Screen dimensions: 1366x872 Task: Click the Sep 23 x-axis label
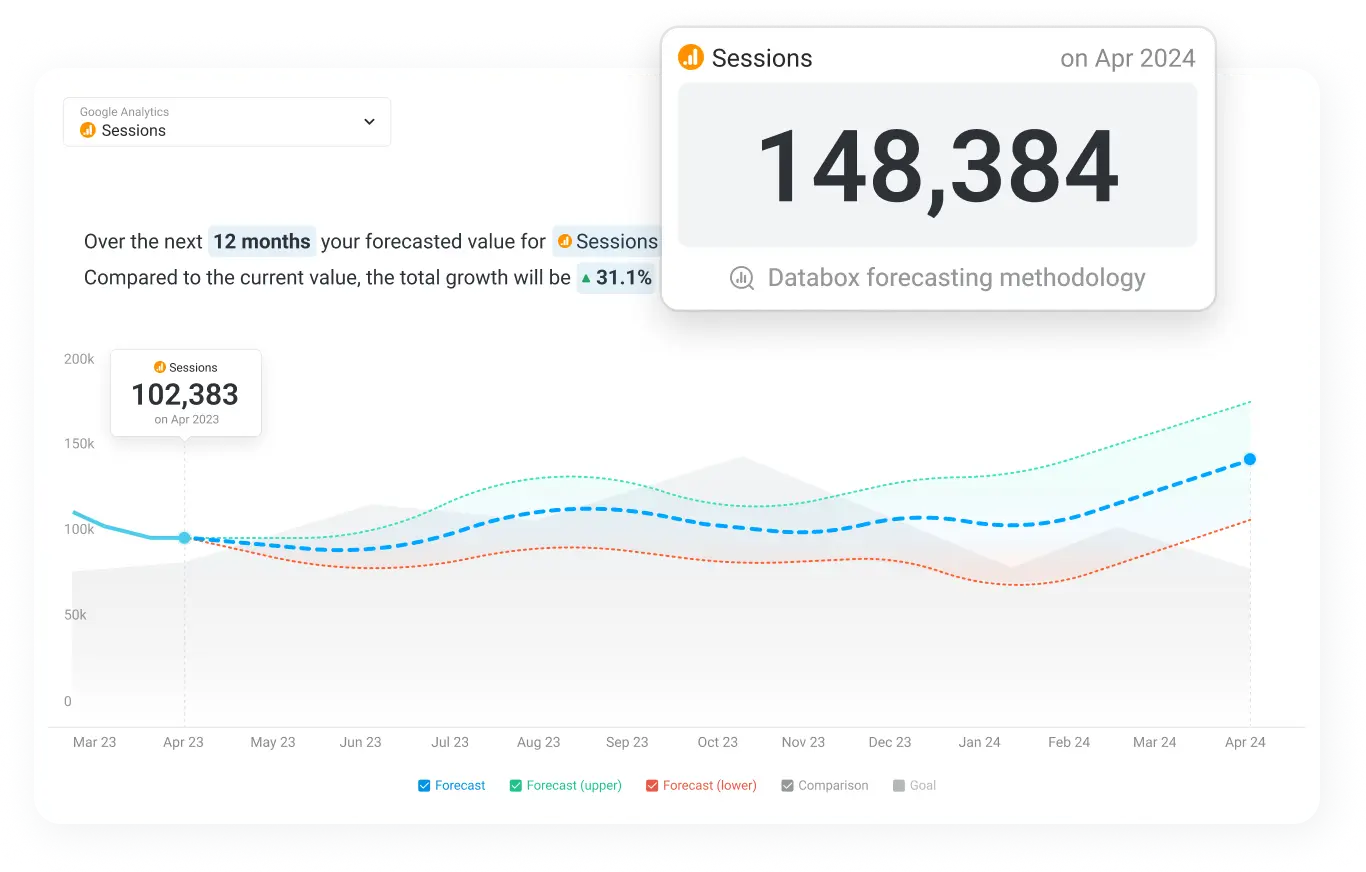[x=627, y=742]
